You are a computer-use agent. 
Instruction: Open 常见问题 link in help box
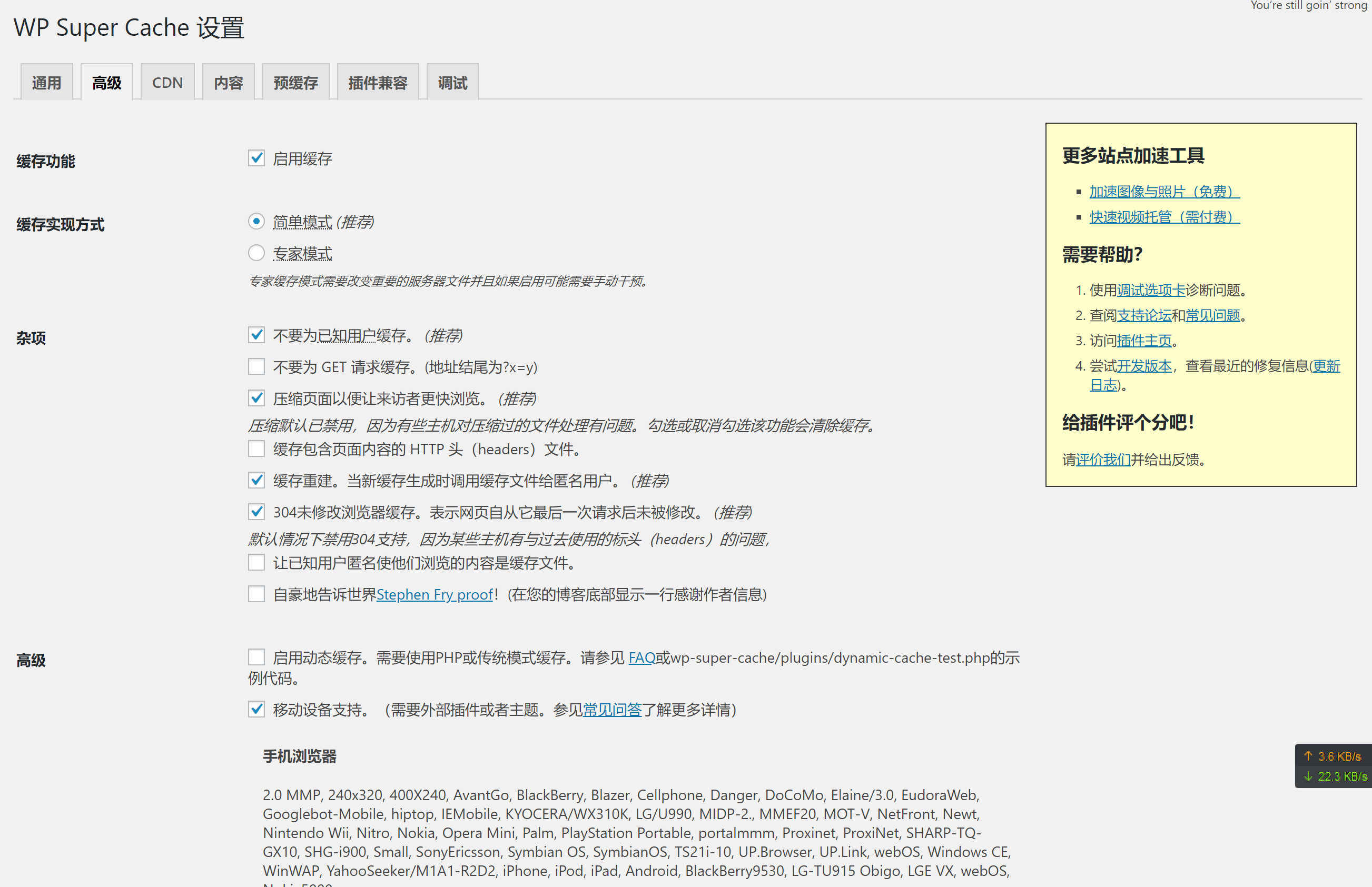coord(1212,316)
